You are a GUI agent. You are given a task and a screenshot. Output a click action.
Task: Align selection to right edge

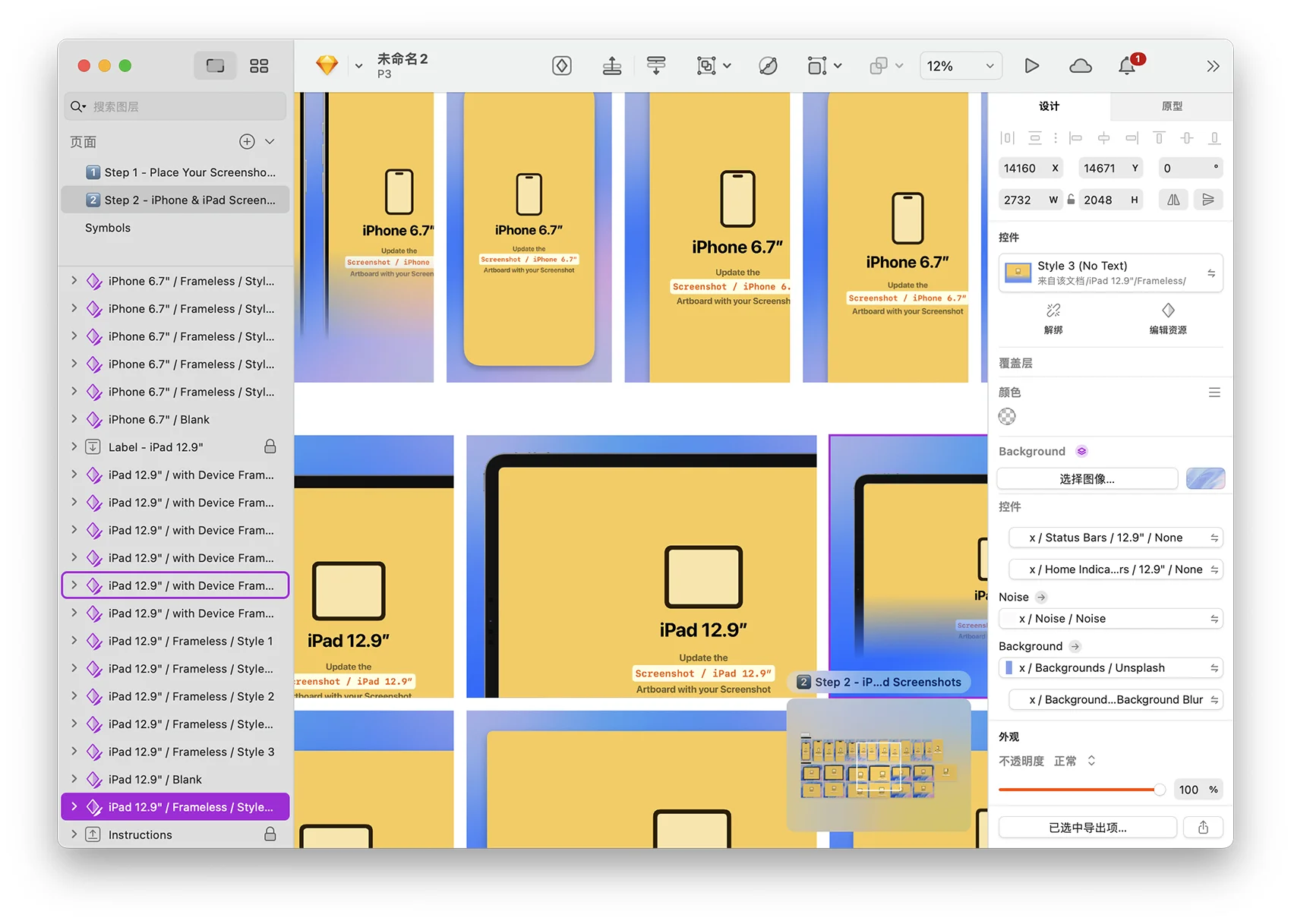1132,137
